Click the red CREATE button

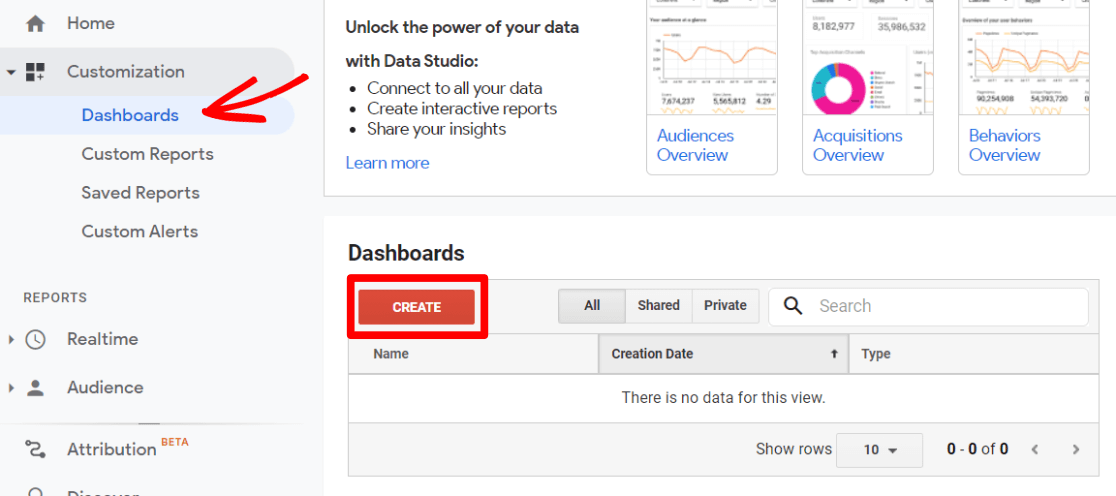[416, 307]
